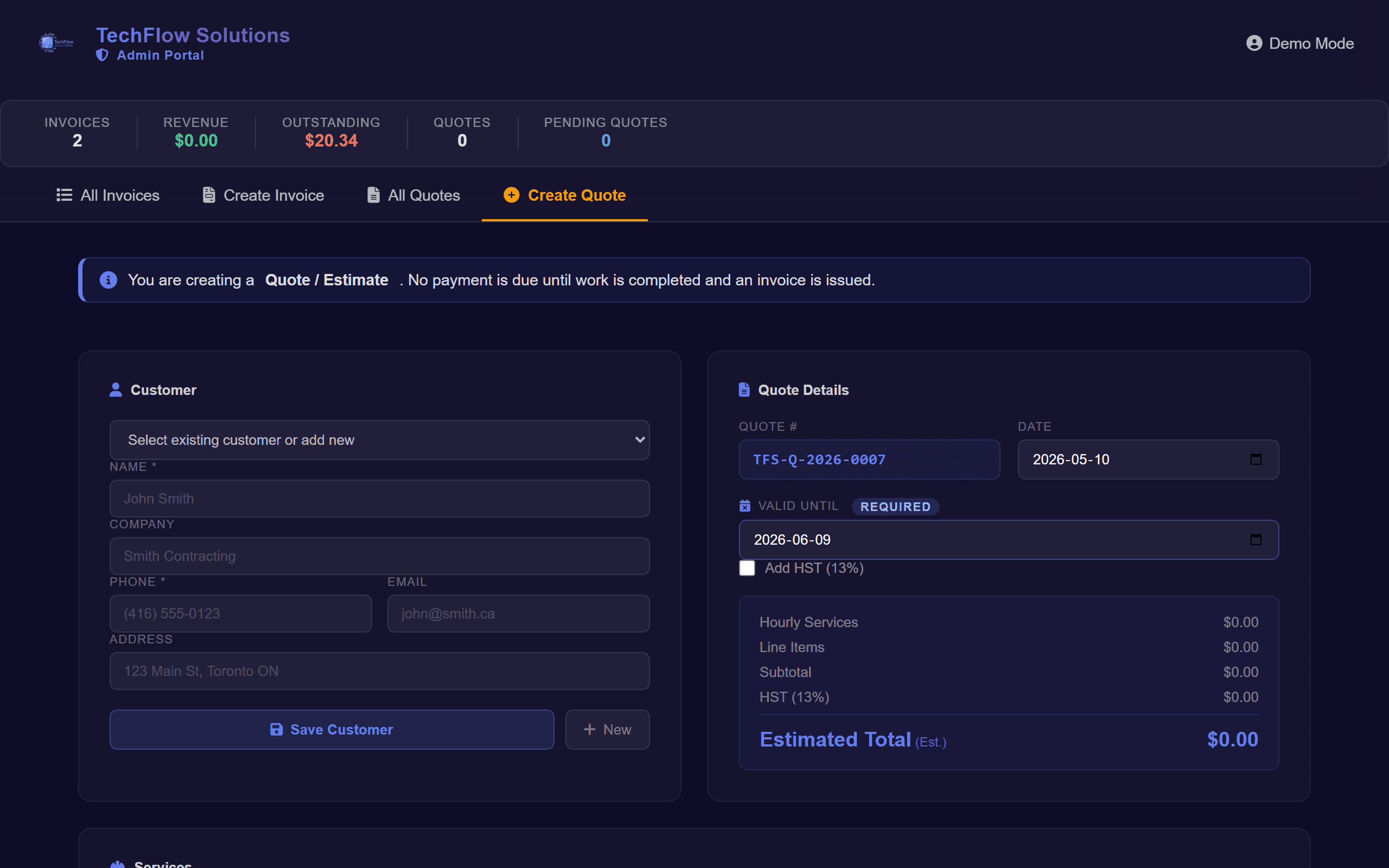The image size is (1389, 868).
Task: Click the Date field showing 2026-05-10
Action: pyautogui.click(x=1148, y=459)
